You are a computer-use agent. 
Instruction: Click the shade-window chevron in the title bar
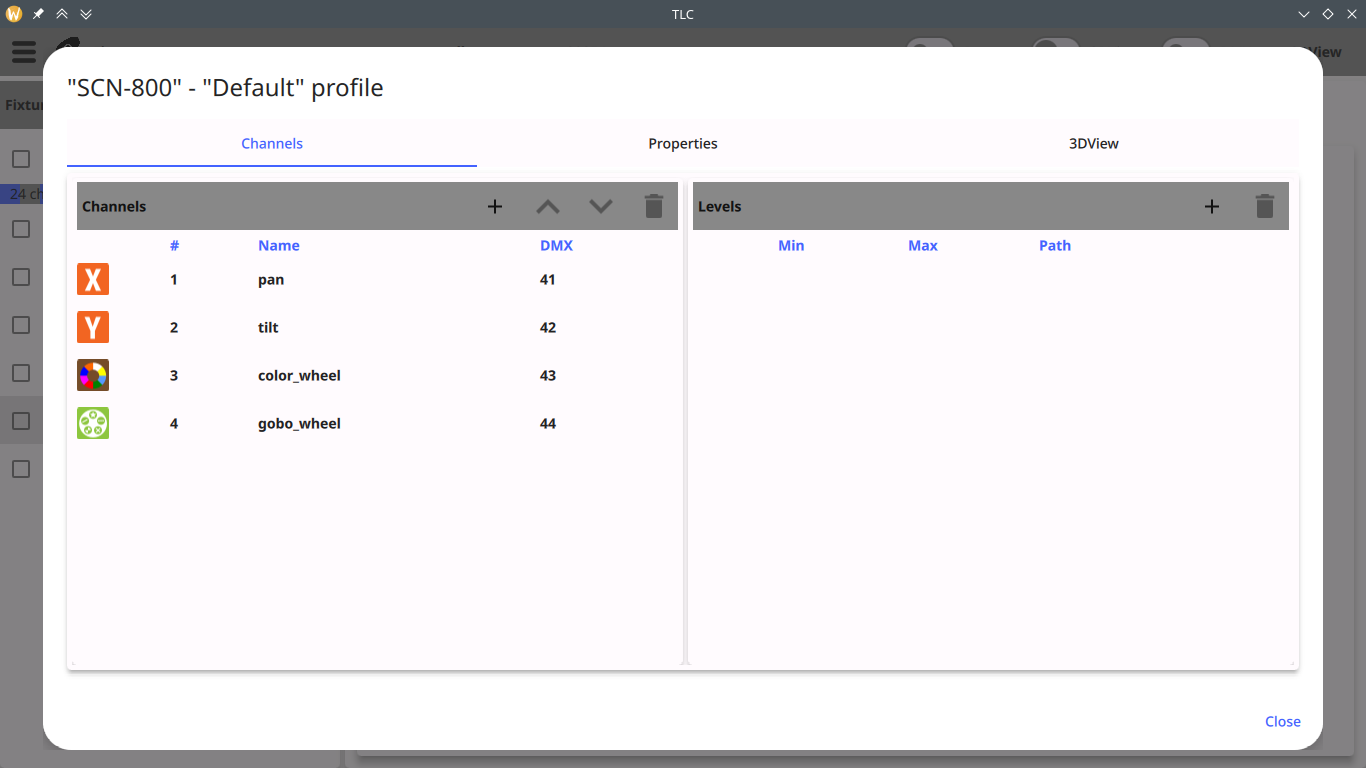pos(61,14)
